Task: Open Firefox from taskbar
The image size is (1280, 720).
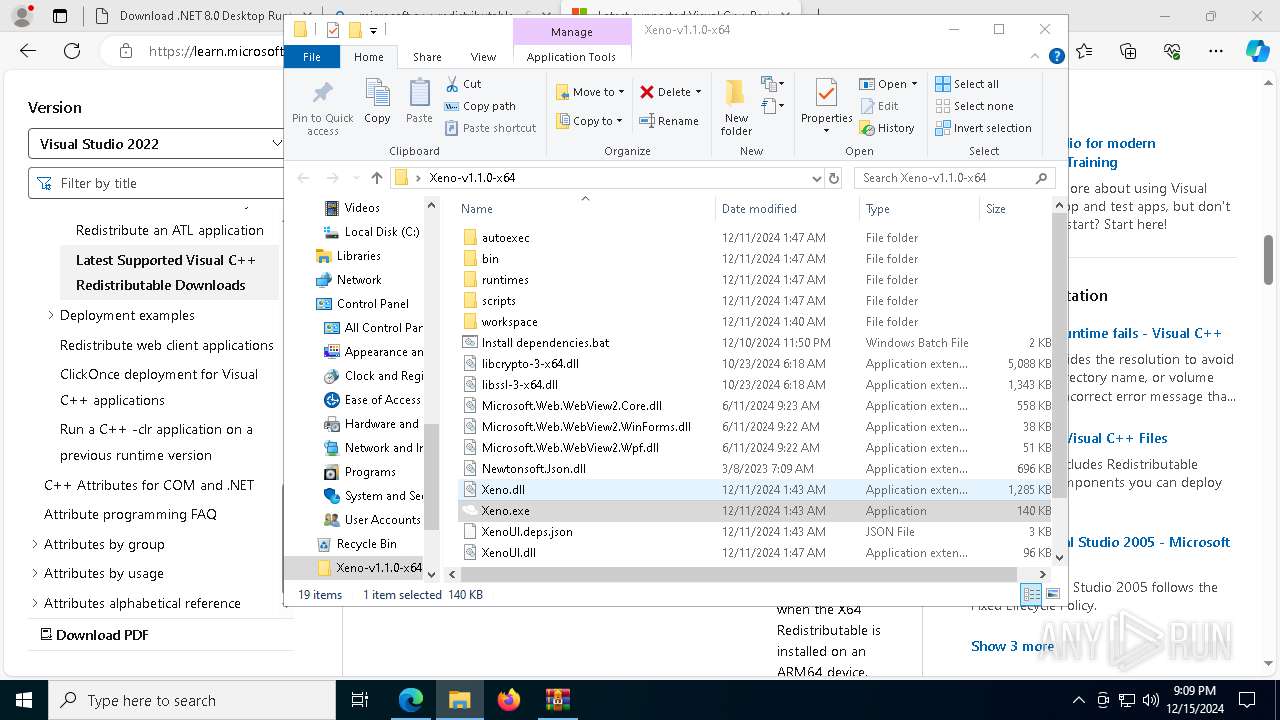Action: tap(509, 700)
